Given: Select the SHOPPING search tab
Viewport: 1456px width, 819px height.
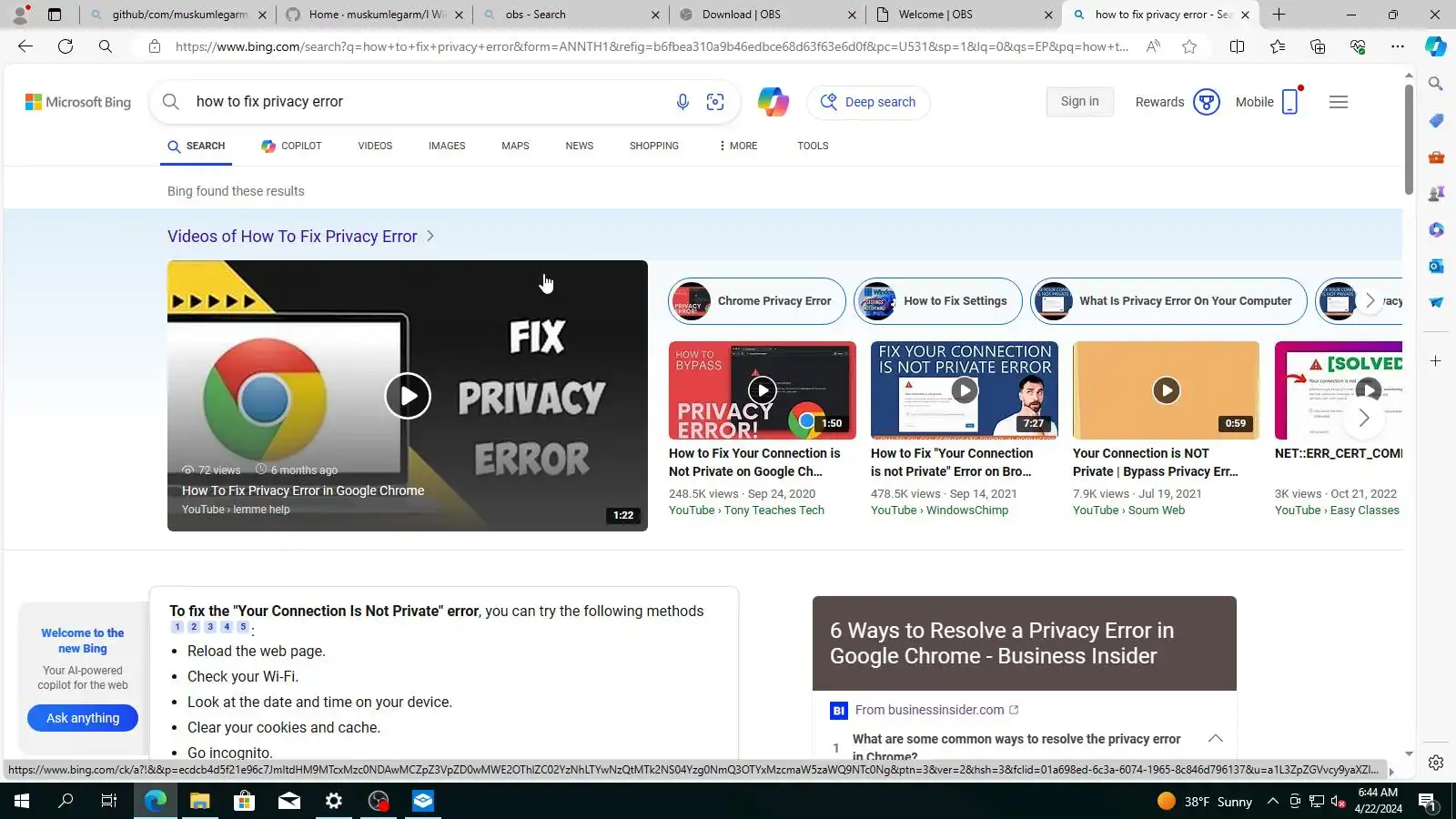Looking at the screenshot, I should pyautogui.click(x=654, y=146).
